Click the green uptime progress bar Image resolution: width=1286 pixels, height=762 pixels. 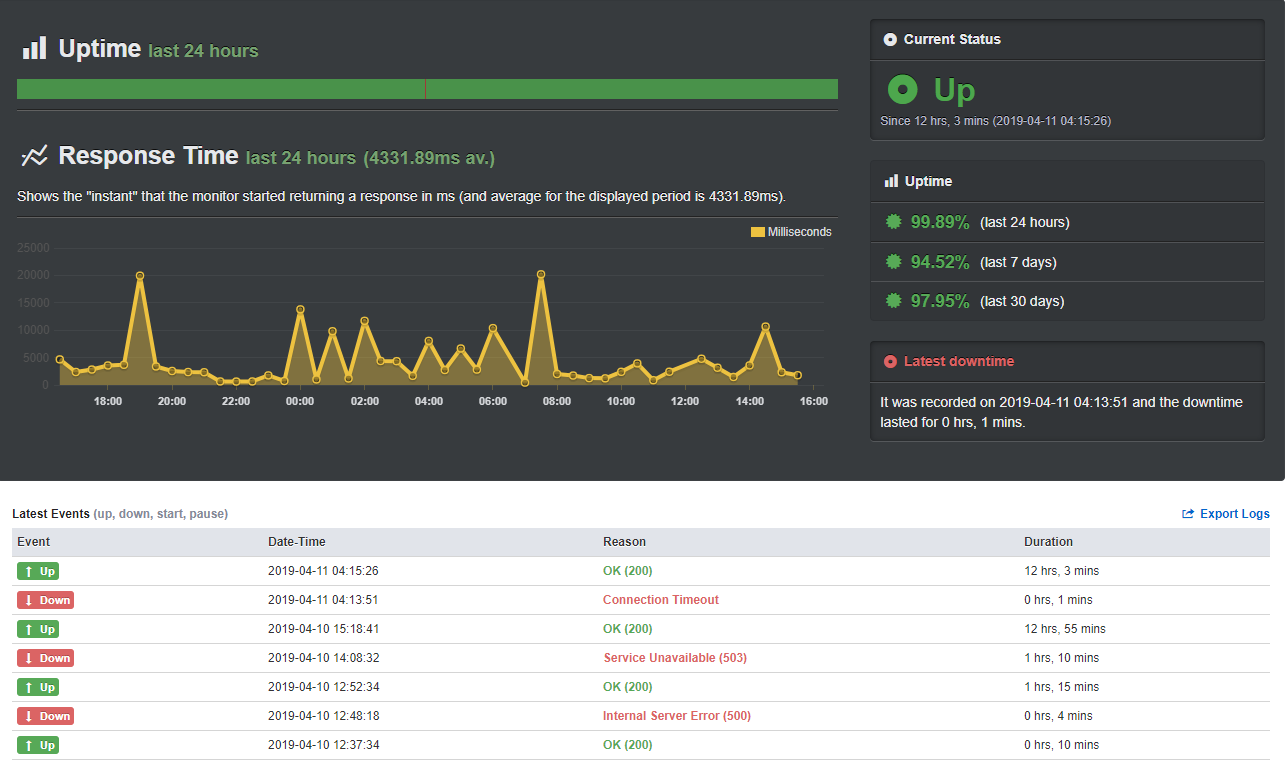coord(427,89)
